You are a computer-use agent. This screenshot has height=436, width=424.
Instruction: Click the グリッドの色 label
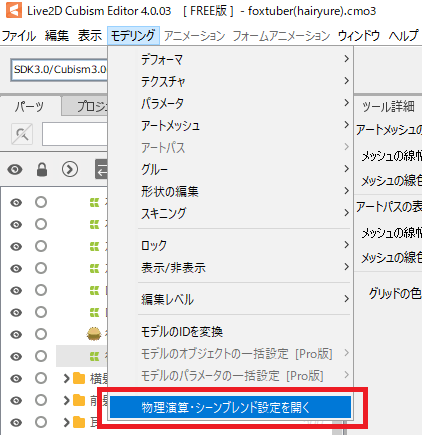pos(395,293)
